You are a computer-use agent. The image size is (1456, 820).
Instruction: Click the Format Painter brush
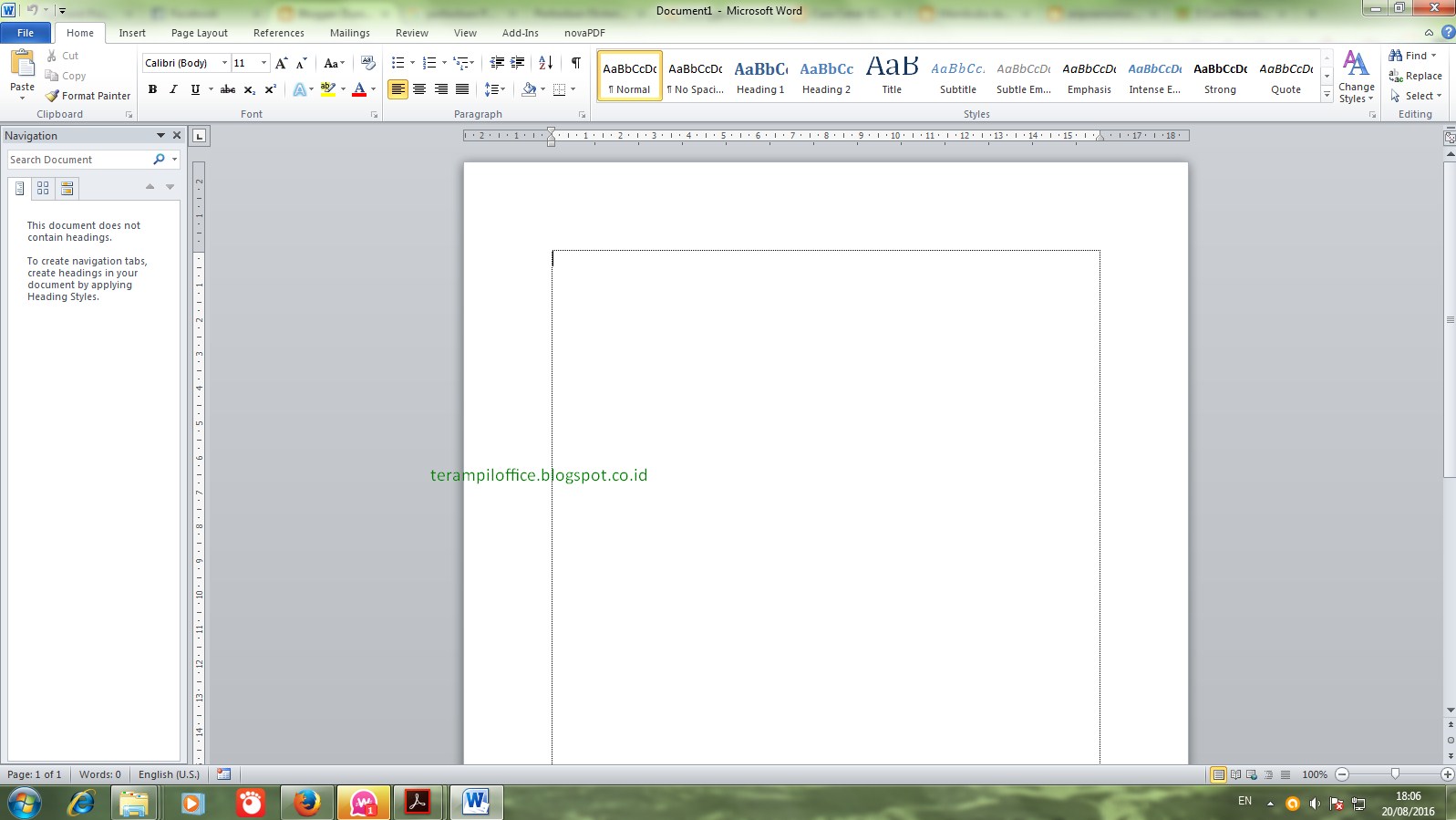tap(88, 96)
